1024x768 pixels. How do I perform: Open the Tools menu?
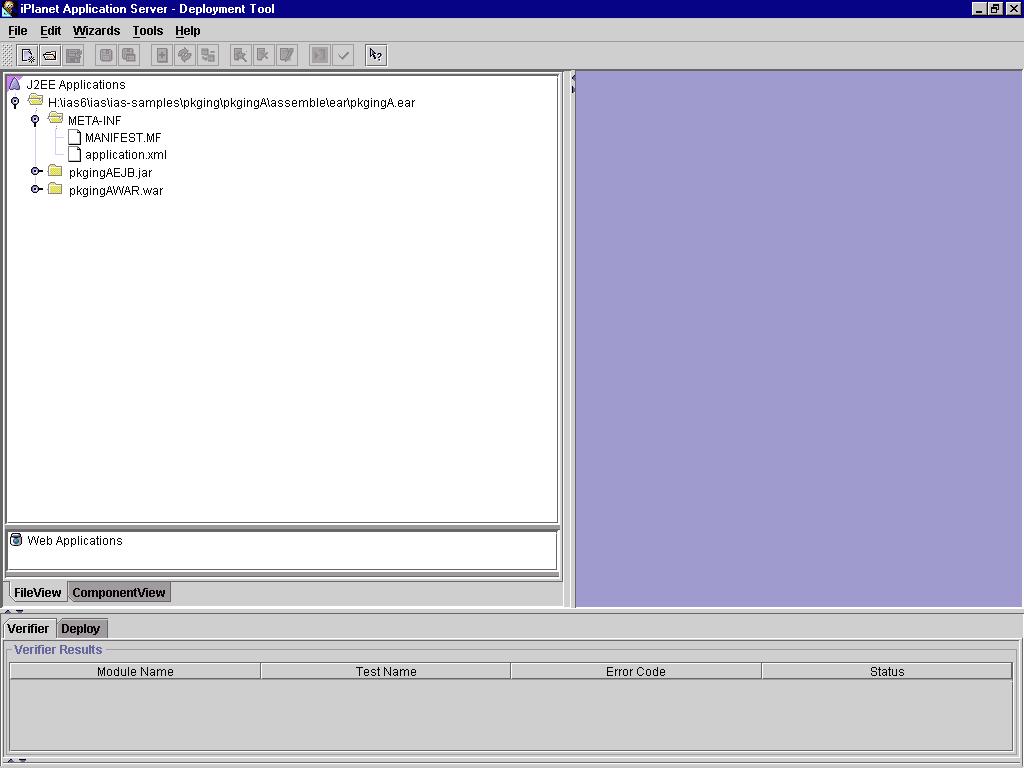point(148,31)
